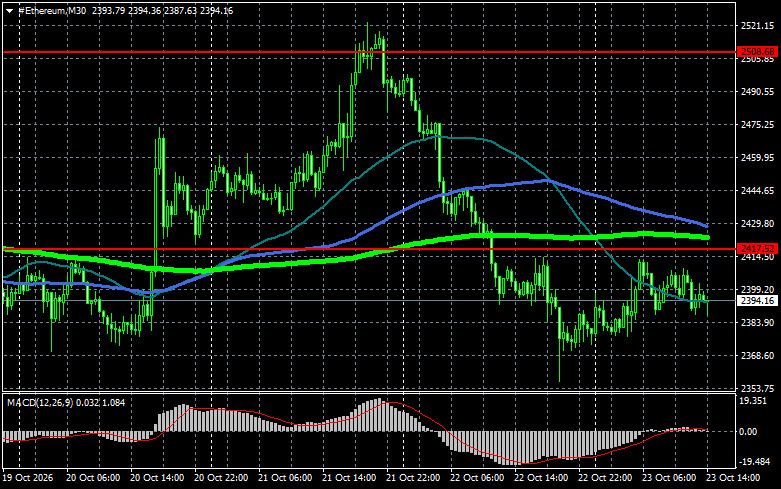
Task: Click price scale label 2383.90
Action: [757, 323]
